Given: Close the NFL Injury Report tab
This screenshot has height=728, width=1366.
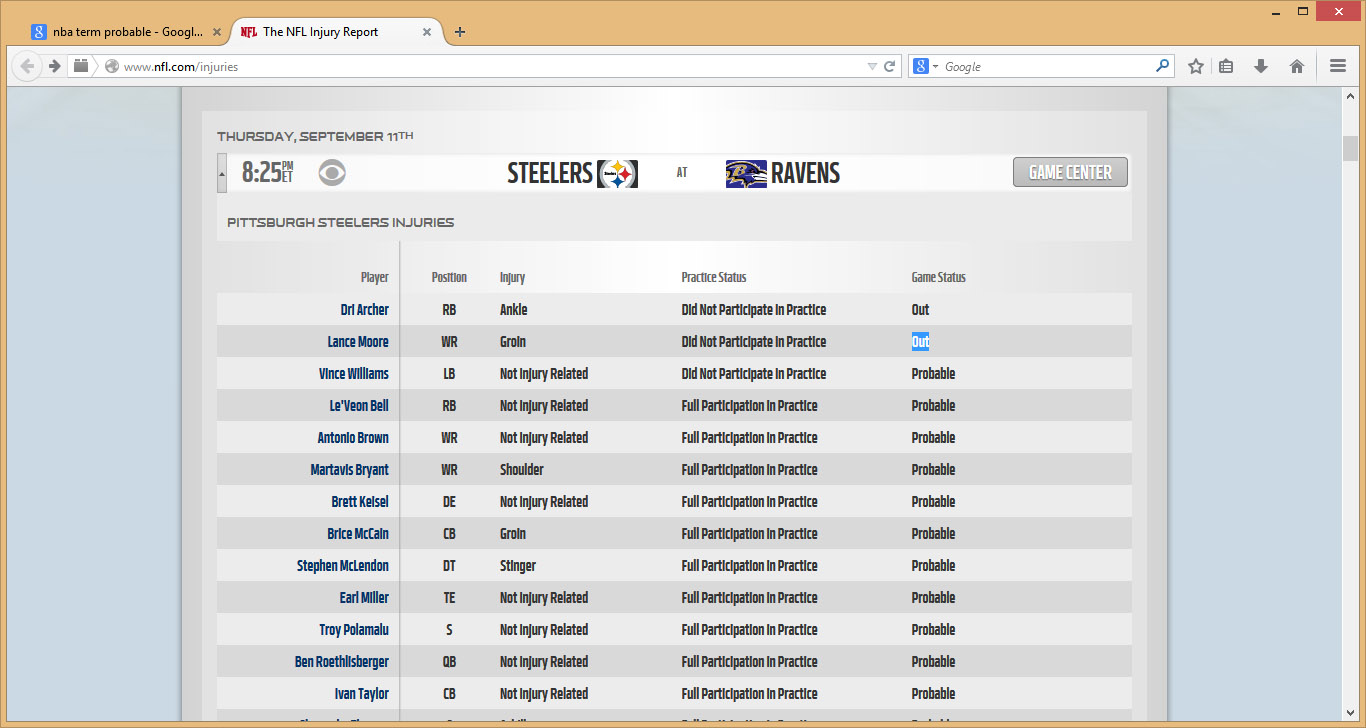Looking at the screenshot, I should tap(427, 32).
